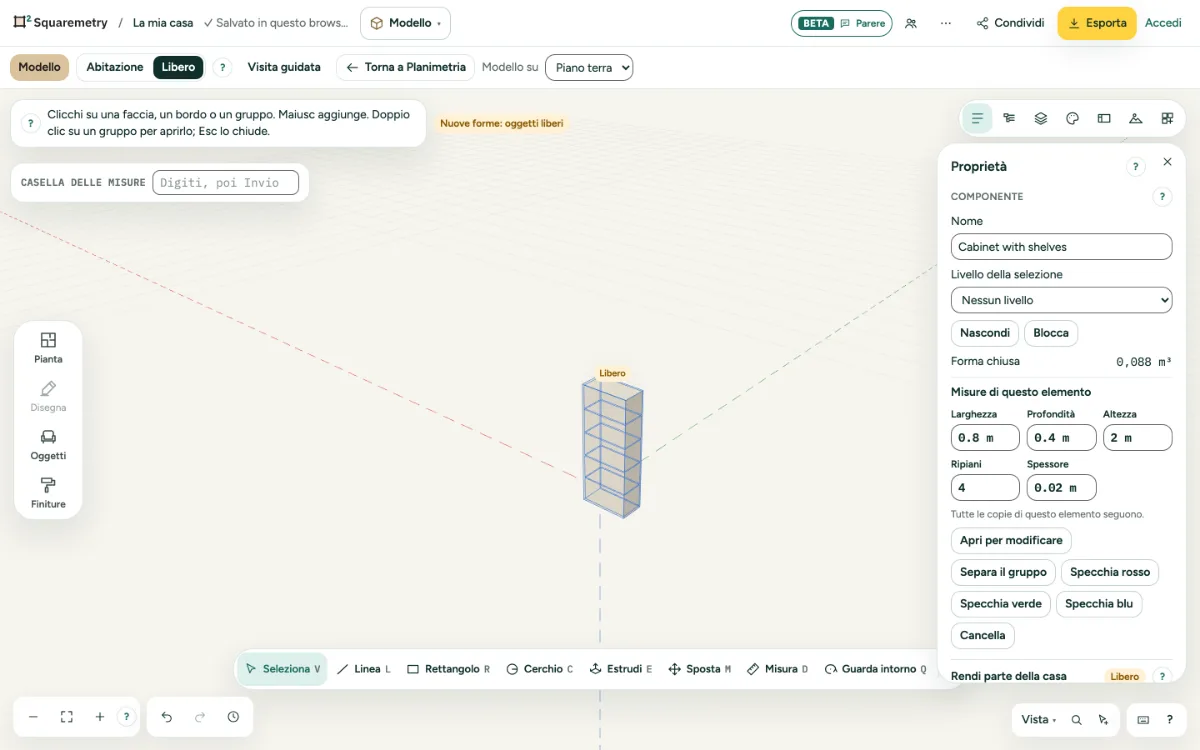Click the layers stack icon

(1041, 118)
